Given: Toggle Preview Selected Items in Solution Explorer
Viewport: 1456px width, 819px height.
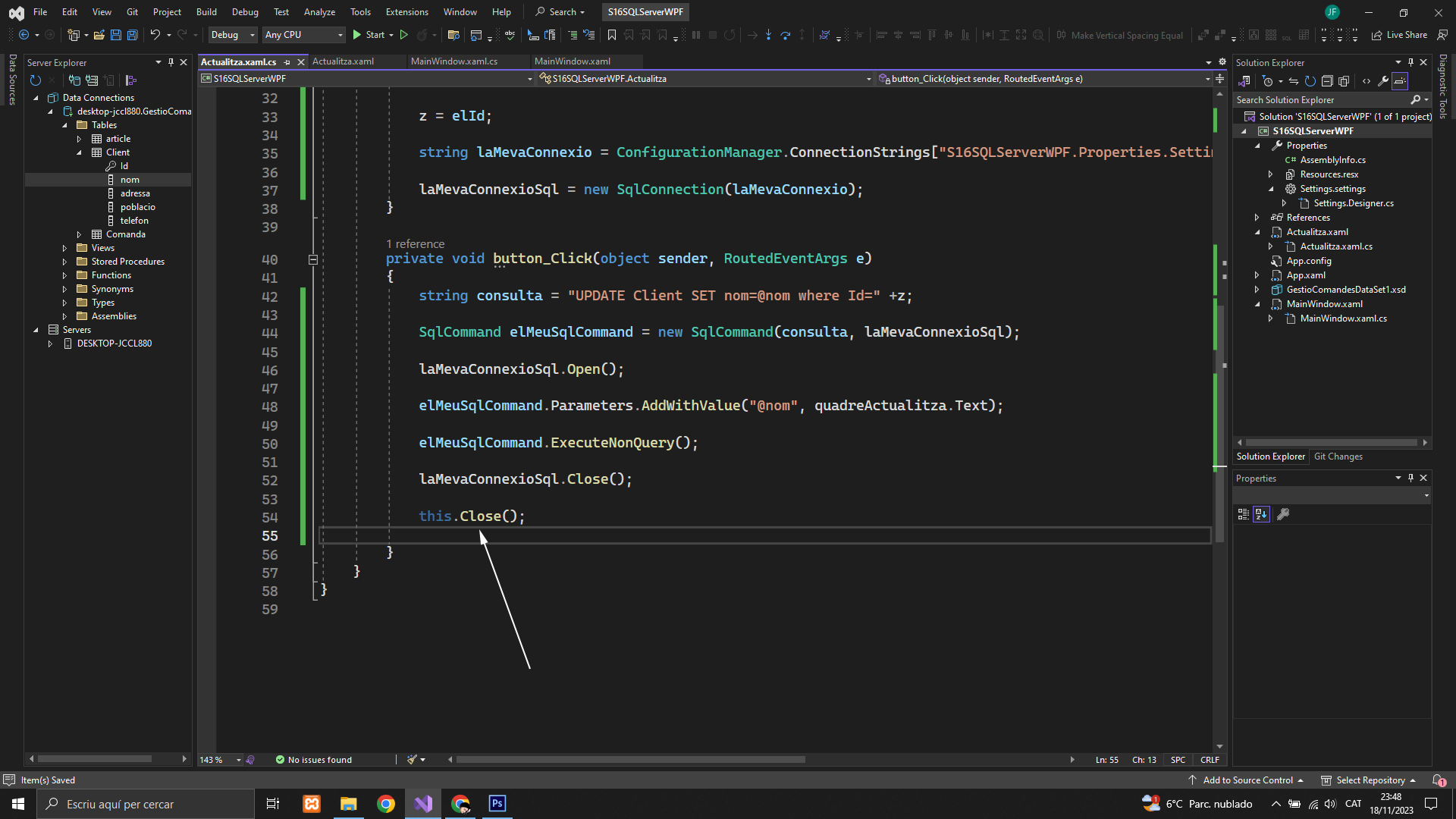Looking at the screenshot, I should [1400, 81].
